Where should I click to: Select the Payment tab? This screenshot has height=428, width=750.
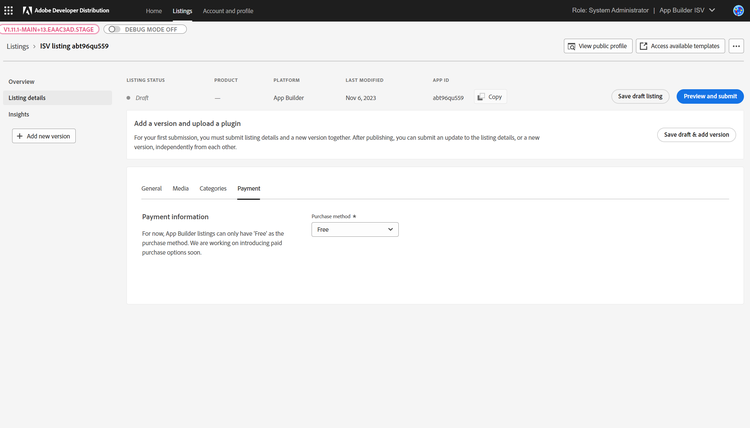coord(249,188)
